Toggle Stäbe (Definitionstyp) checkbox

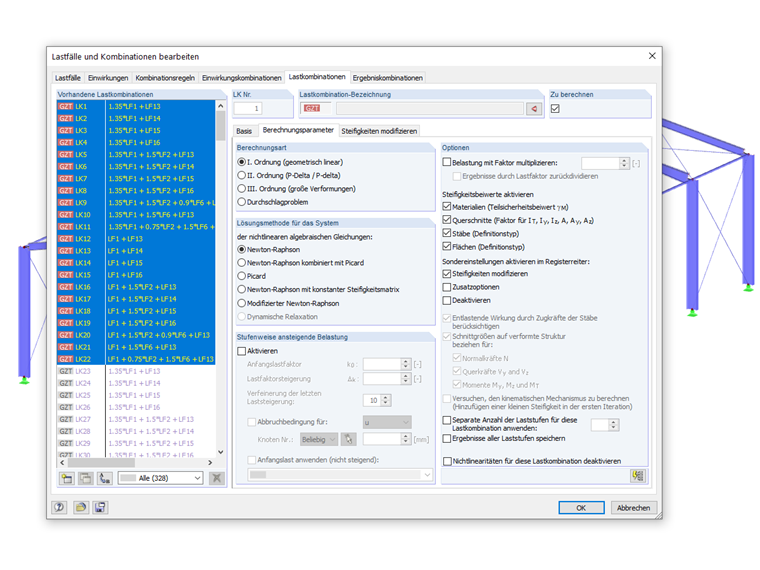(x=447, y=233)
